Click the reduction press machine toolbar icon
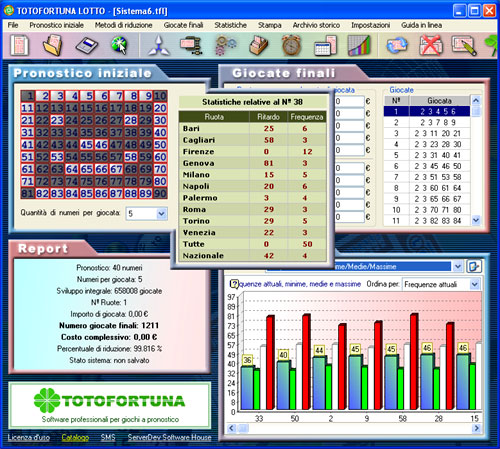The image size is (500, 449). (191, 45)
